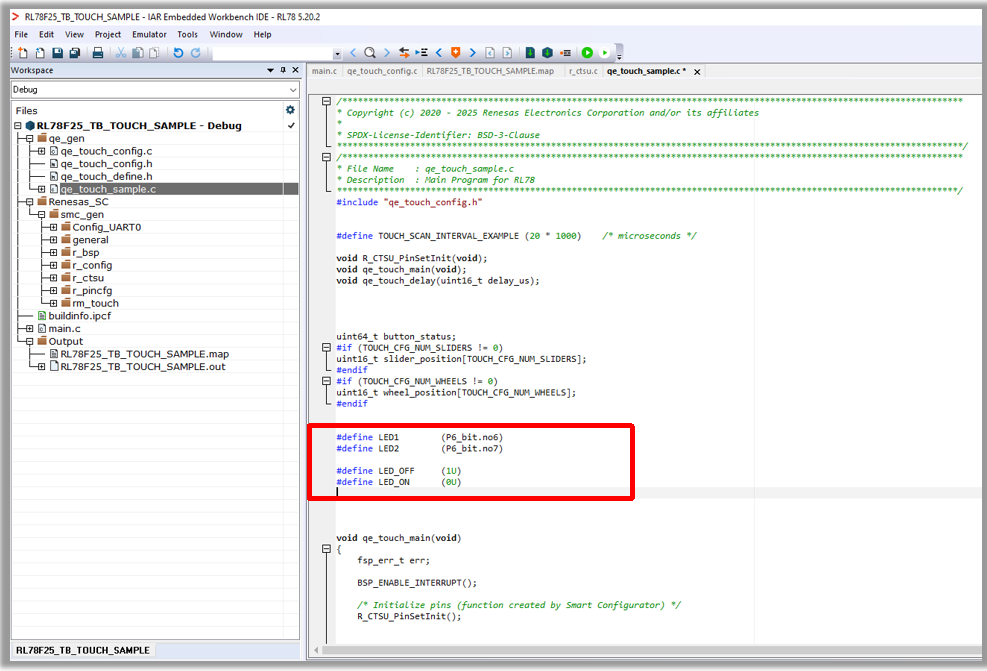Click the New Document icon

22,53
